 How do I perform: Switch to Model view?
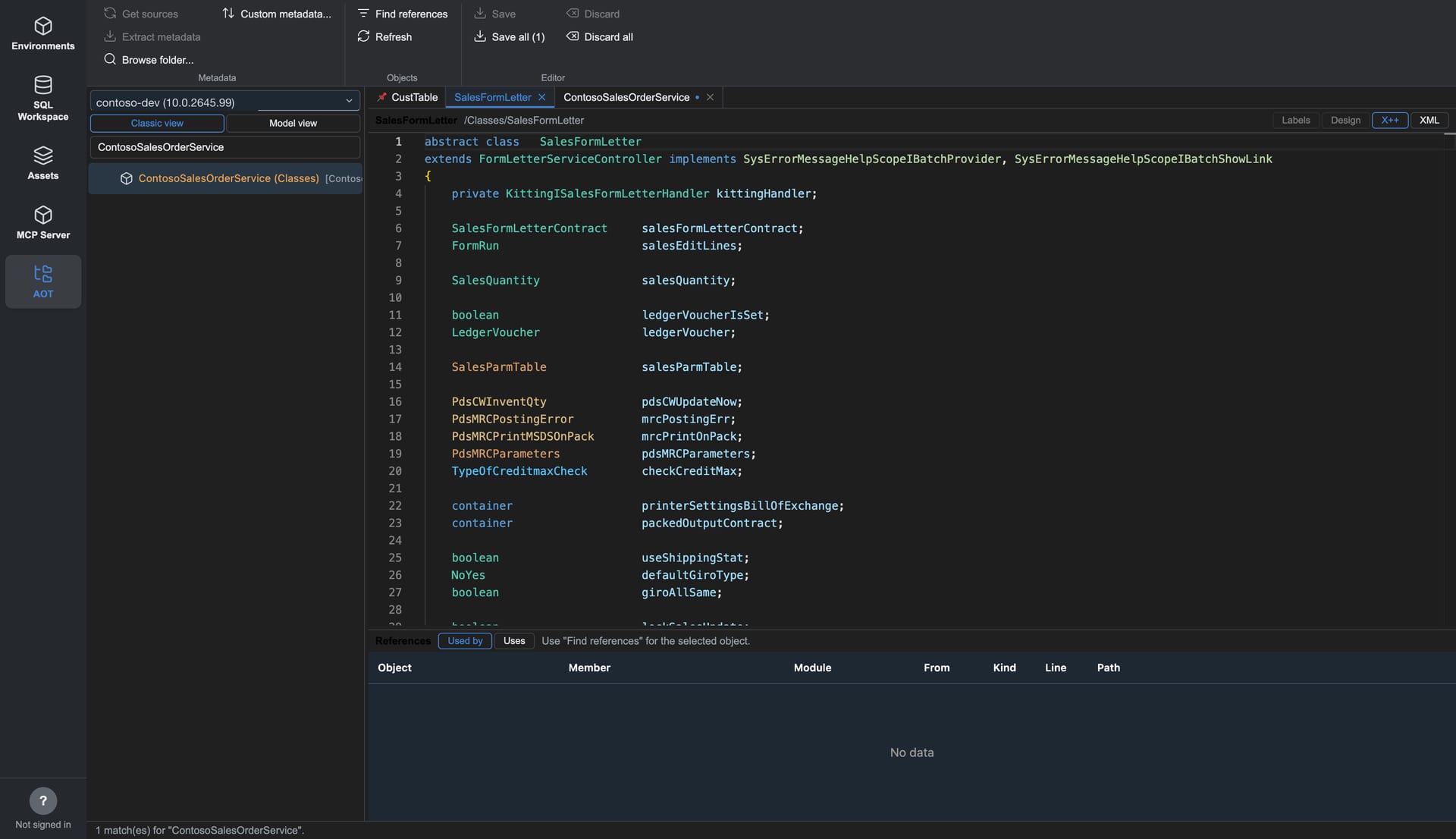click(293, 123)
